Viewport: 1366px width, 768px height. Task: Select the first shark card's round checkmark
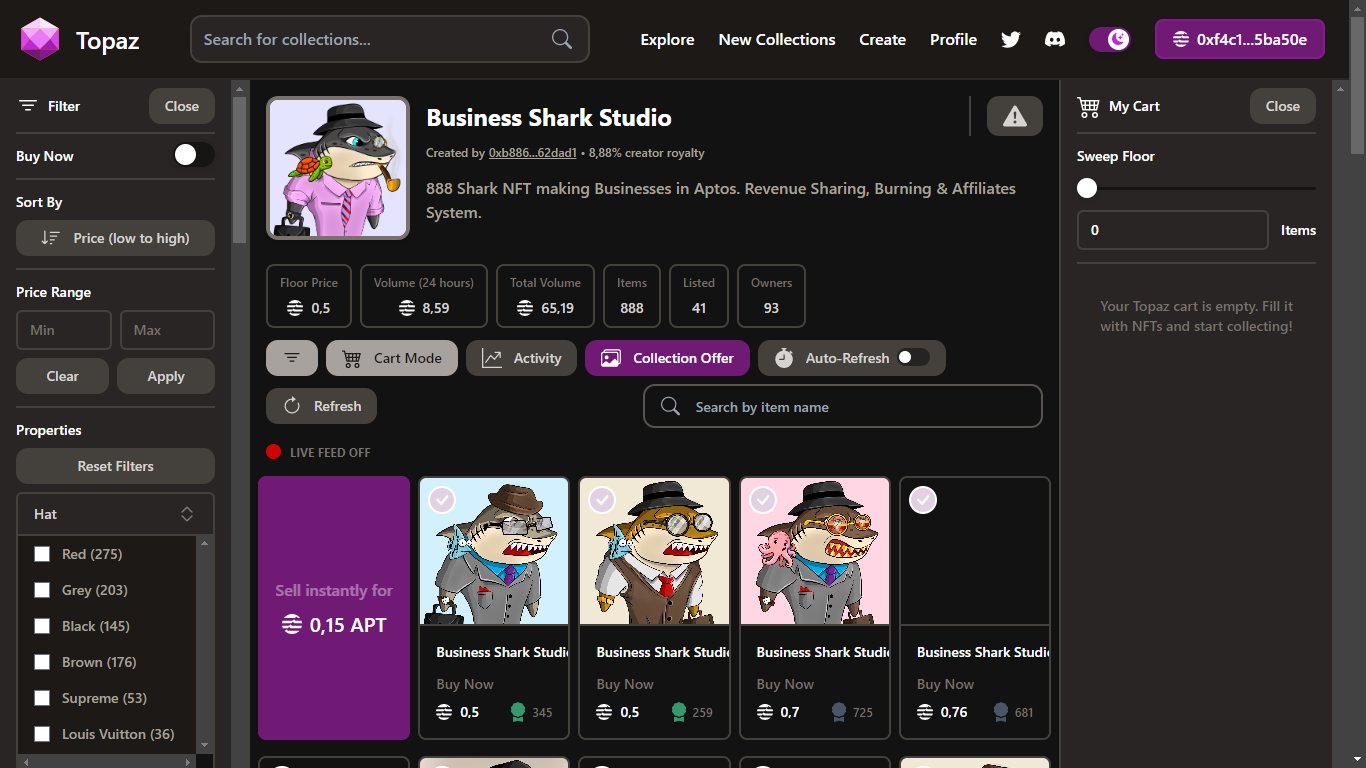(442, 499)
